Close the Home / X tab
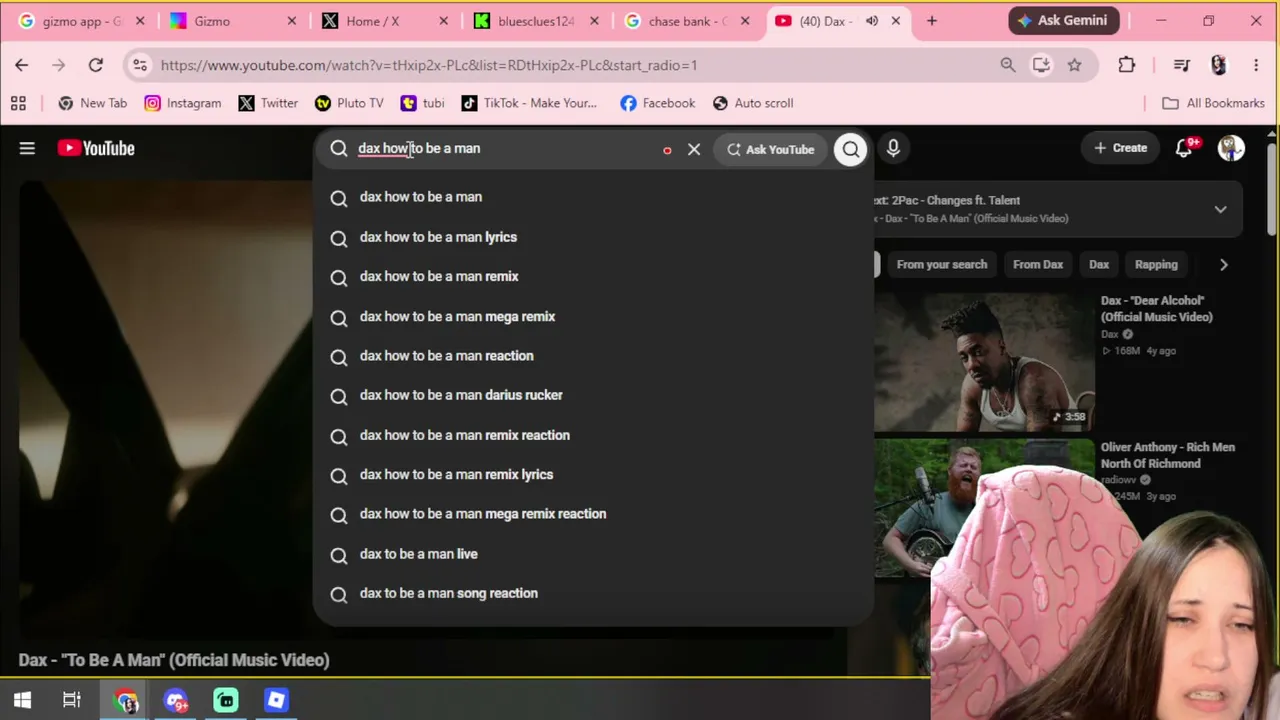 pos(443,20)
